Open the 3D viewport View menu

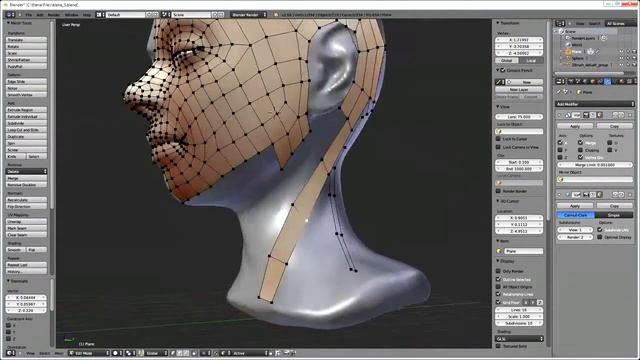[x=31, y=353]
